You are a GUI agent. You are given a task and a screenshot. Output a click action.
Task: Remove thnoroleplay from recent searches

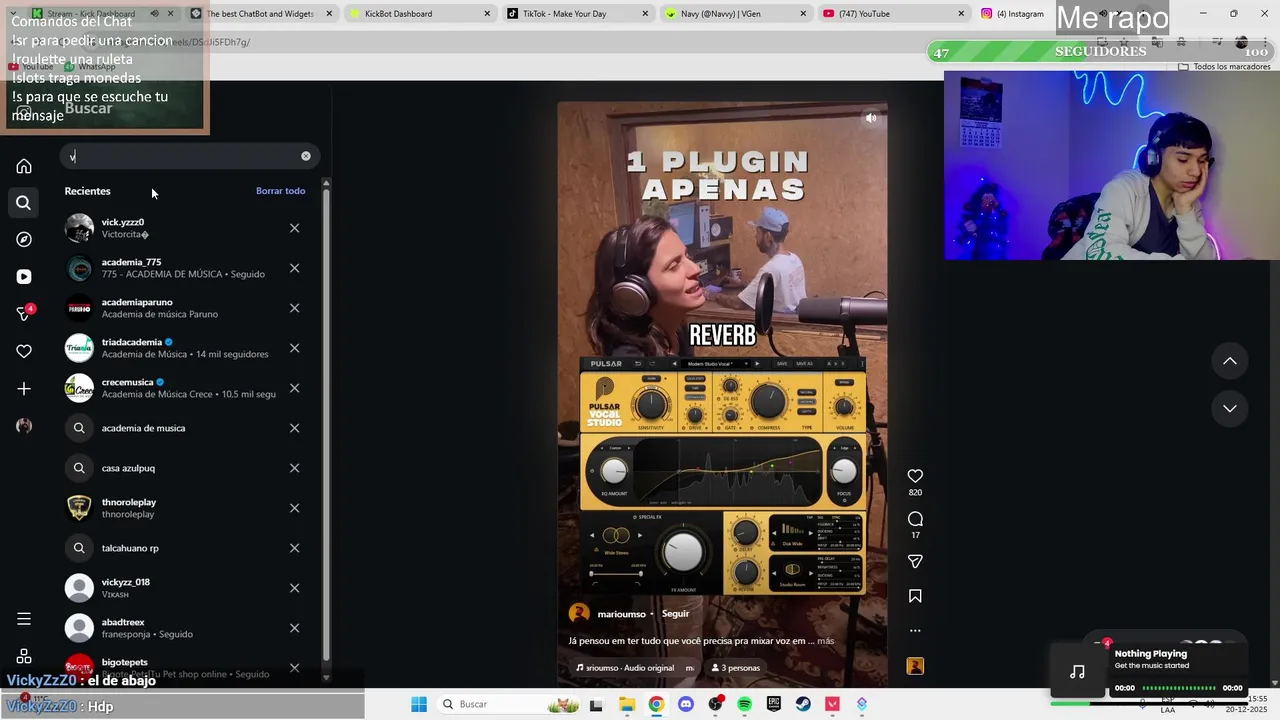tap(294, 508)
